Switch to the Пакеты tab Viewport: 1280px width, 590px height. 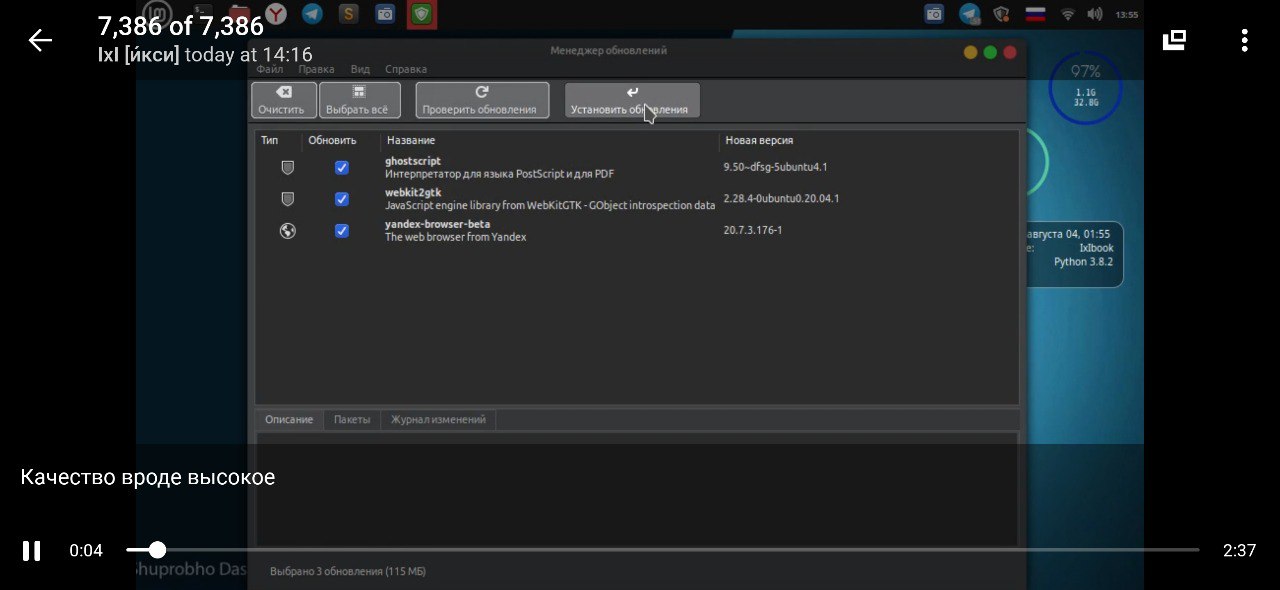(x=352, y=420)
